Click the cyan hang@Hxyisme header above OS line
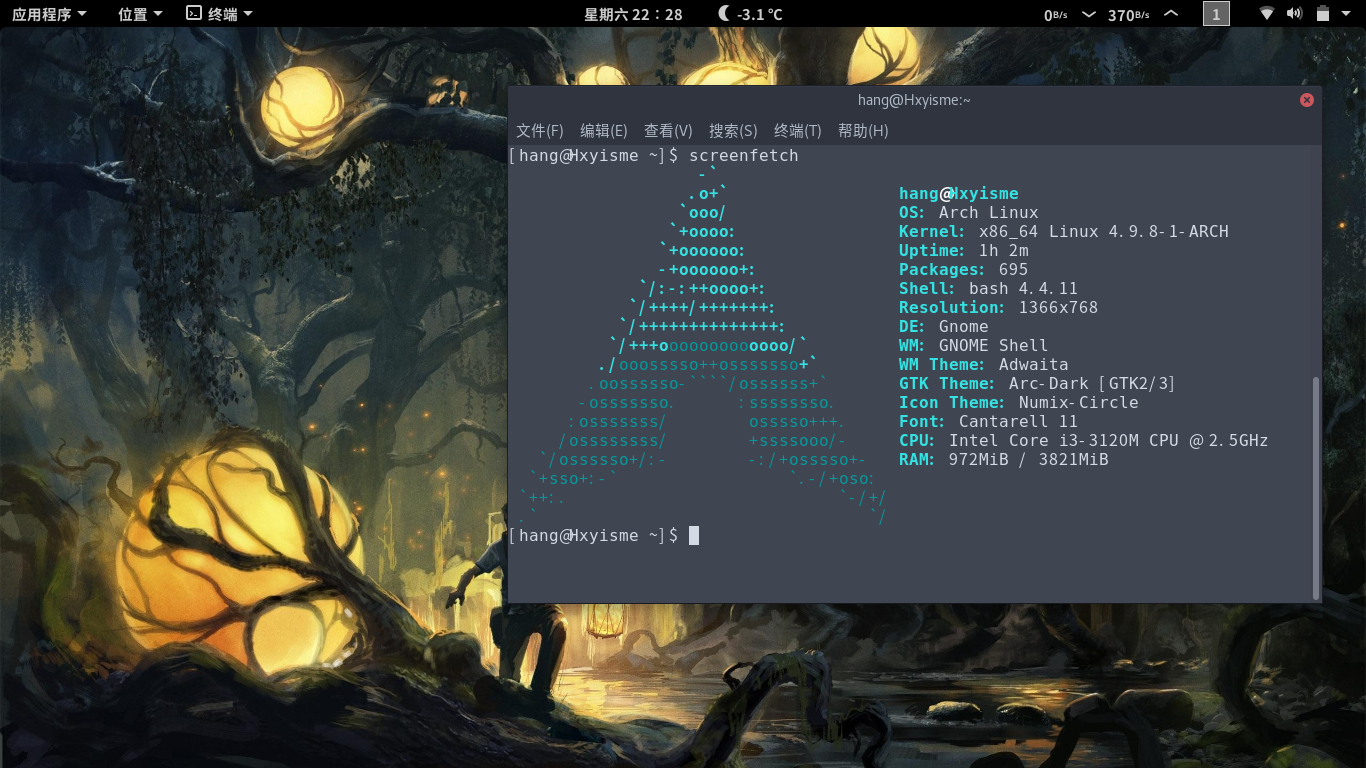1366x768 pixels. tap(958, 194)
